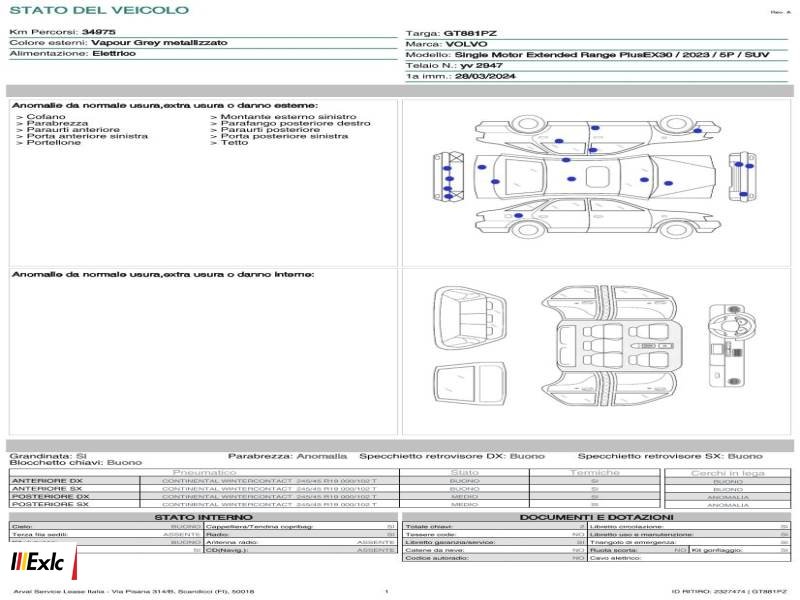Select 'Grandinata: Si' text
Image resolution: width=800 pixels, height=600 pixels.
tap(48, 456)
